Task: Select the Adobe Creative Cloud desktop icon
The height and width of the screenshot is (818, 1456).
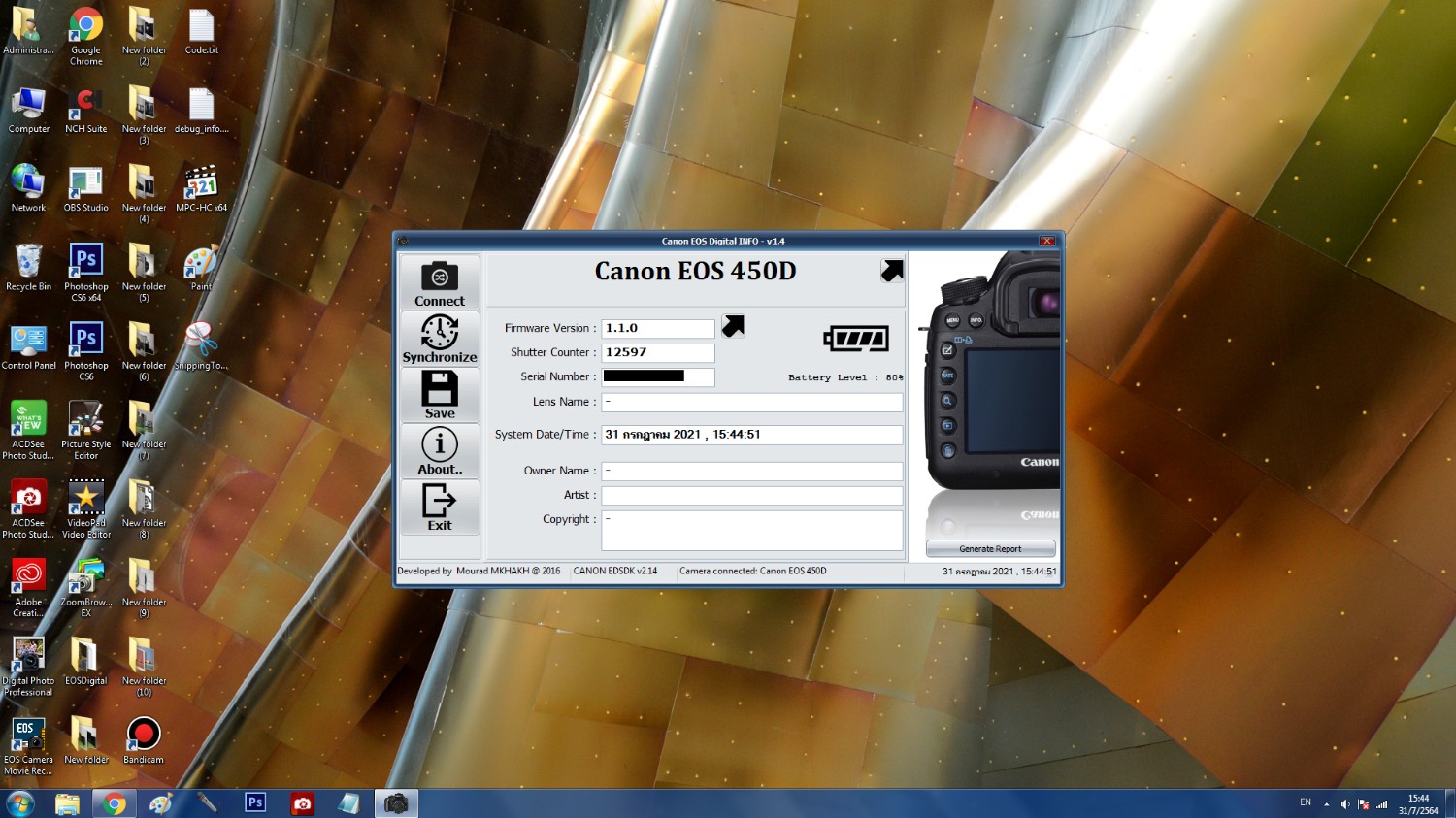Action: tap(28, 588)
